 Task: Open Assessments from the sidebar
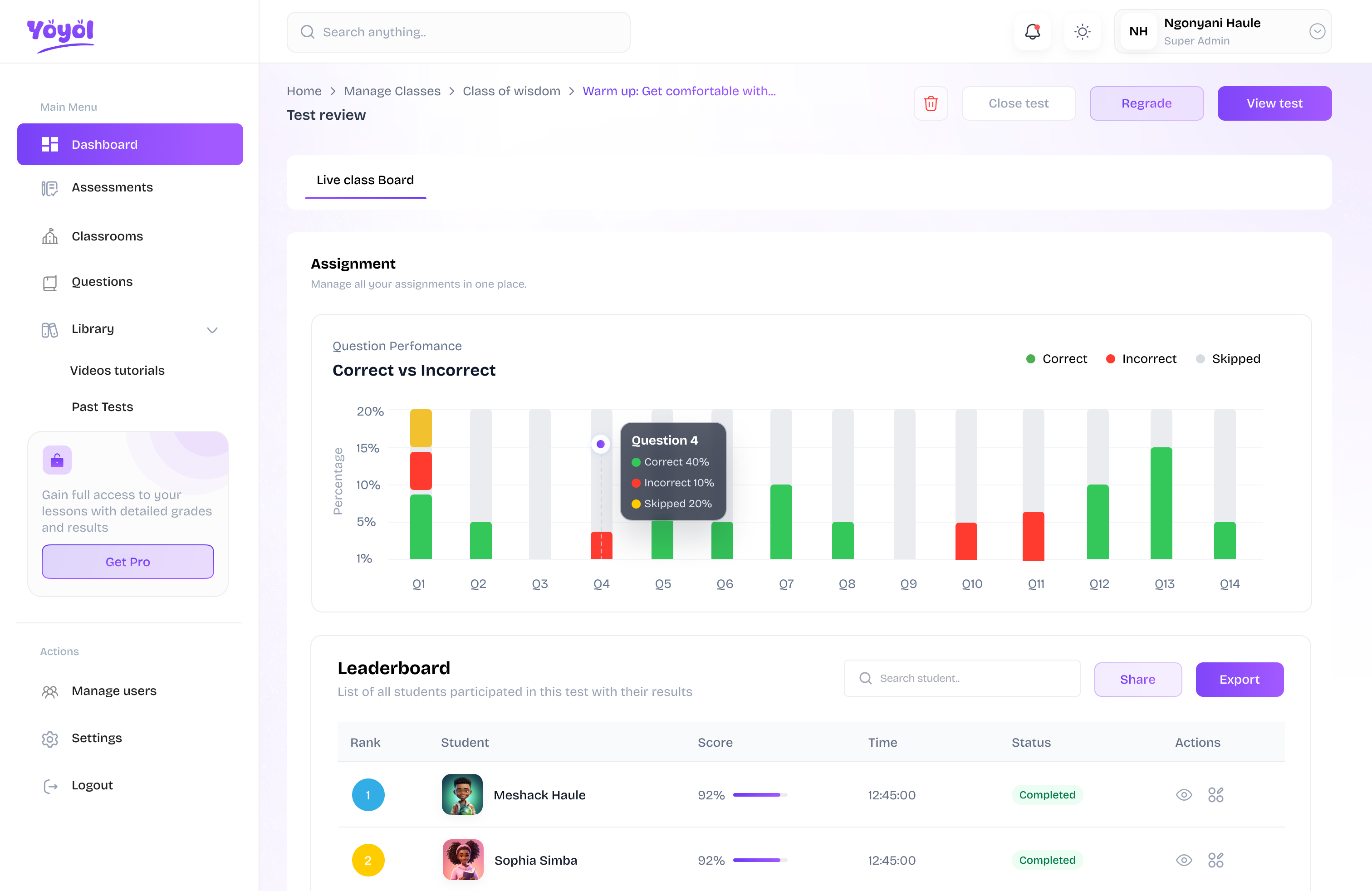[x=112, y=187]
